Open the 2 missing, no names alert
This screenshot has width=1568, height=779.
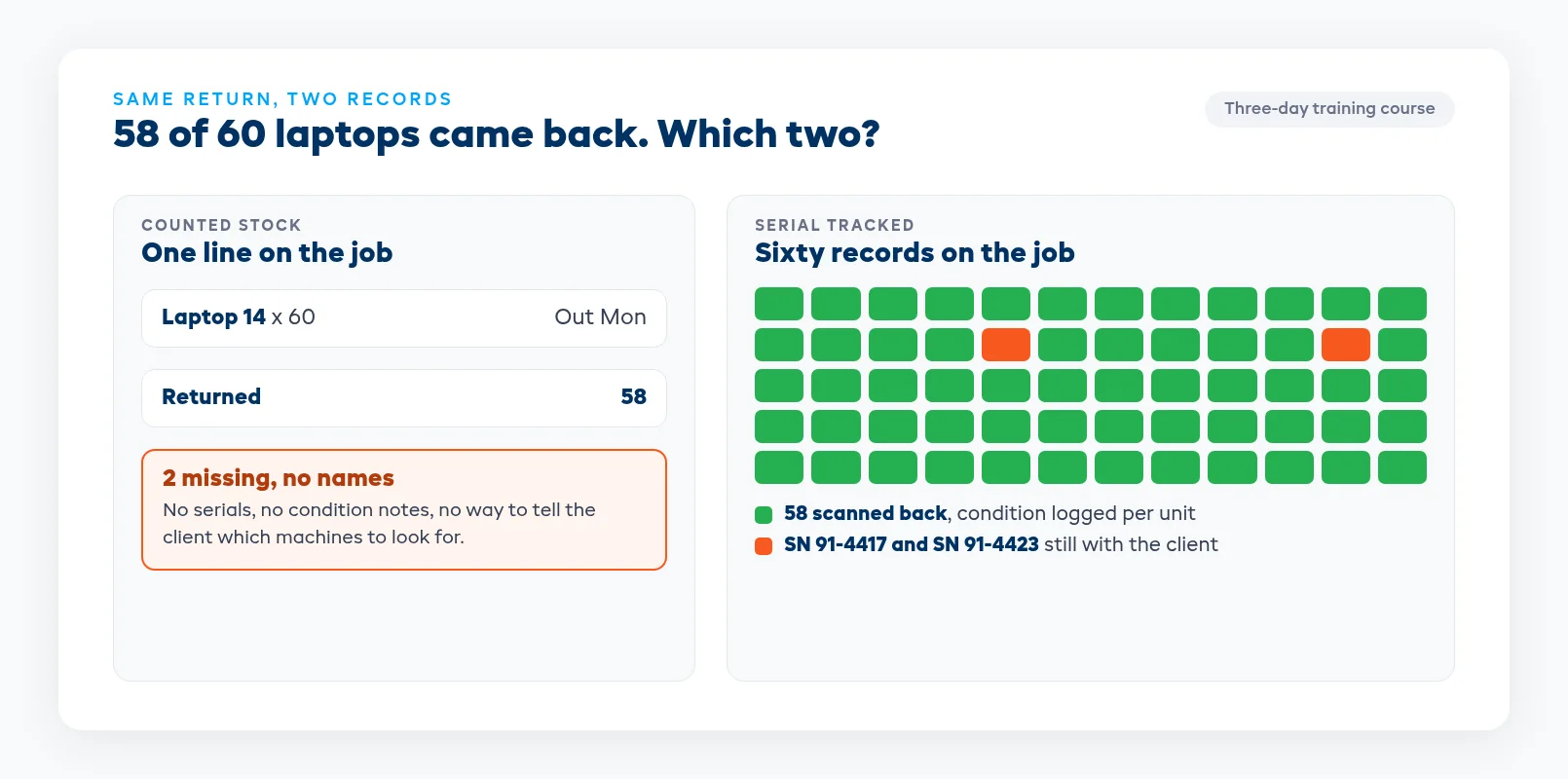[x=404, y=509]
